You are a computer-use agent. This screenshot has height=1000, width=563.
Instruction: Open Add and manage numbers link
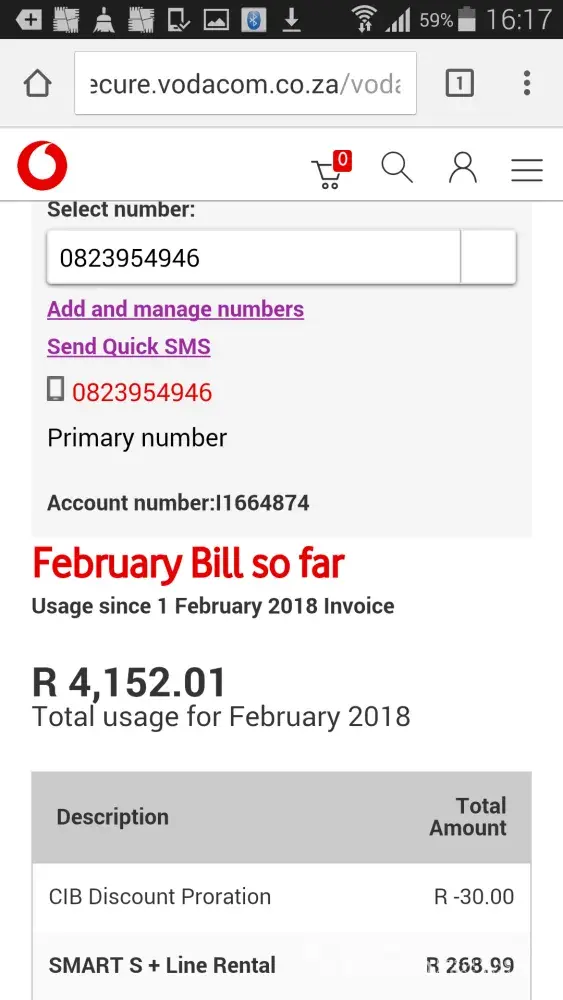[x=175, y=309]
